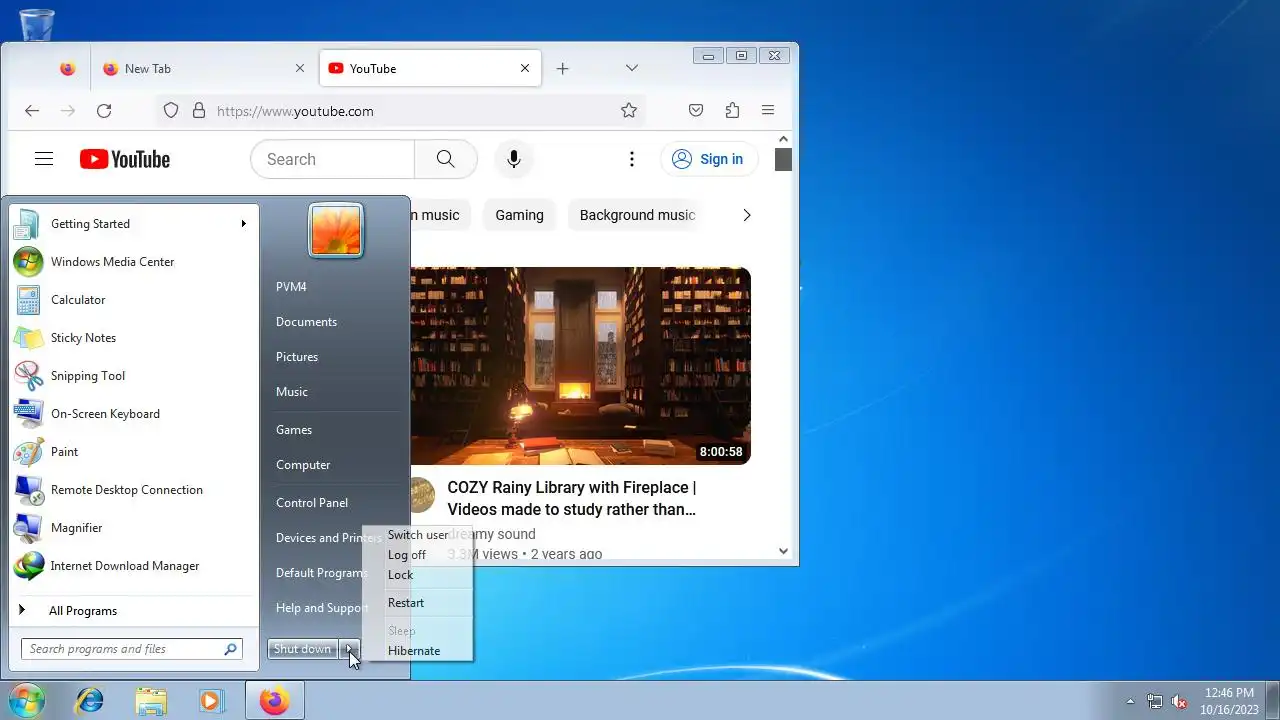
Task: Show hidden tray icons arrow
Action: (1130, 701)
